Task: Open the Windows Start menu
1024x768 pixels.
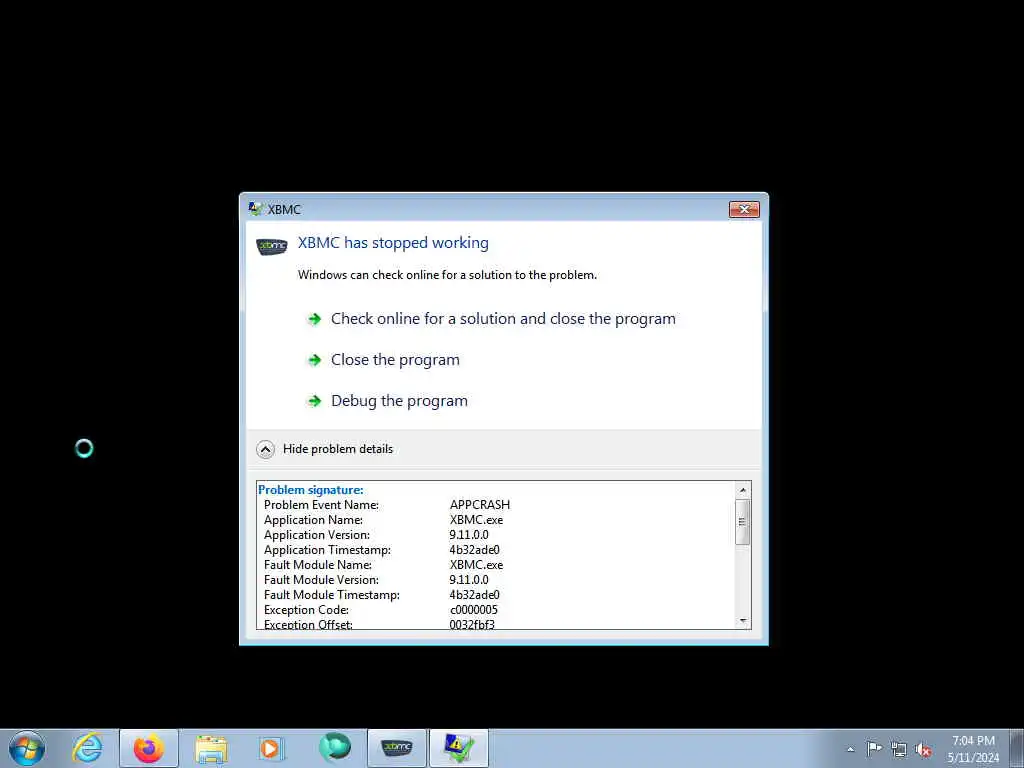Action: click(27, 748)
